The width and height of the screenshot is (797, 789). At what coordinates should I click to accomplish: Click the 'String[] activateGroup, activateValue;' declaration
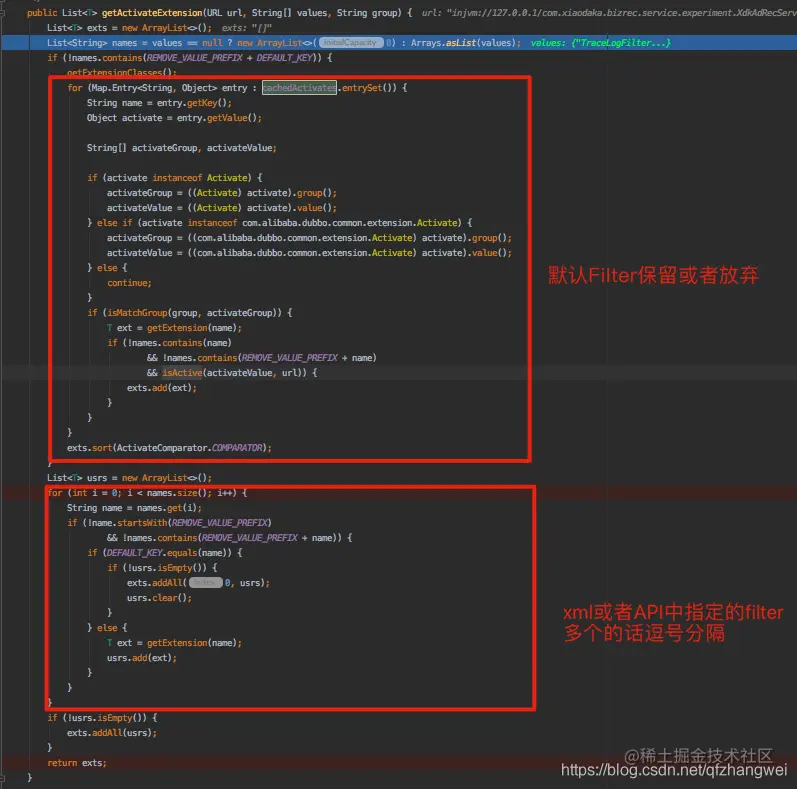click(x=181, y=148)
